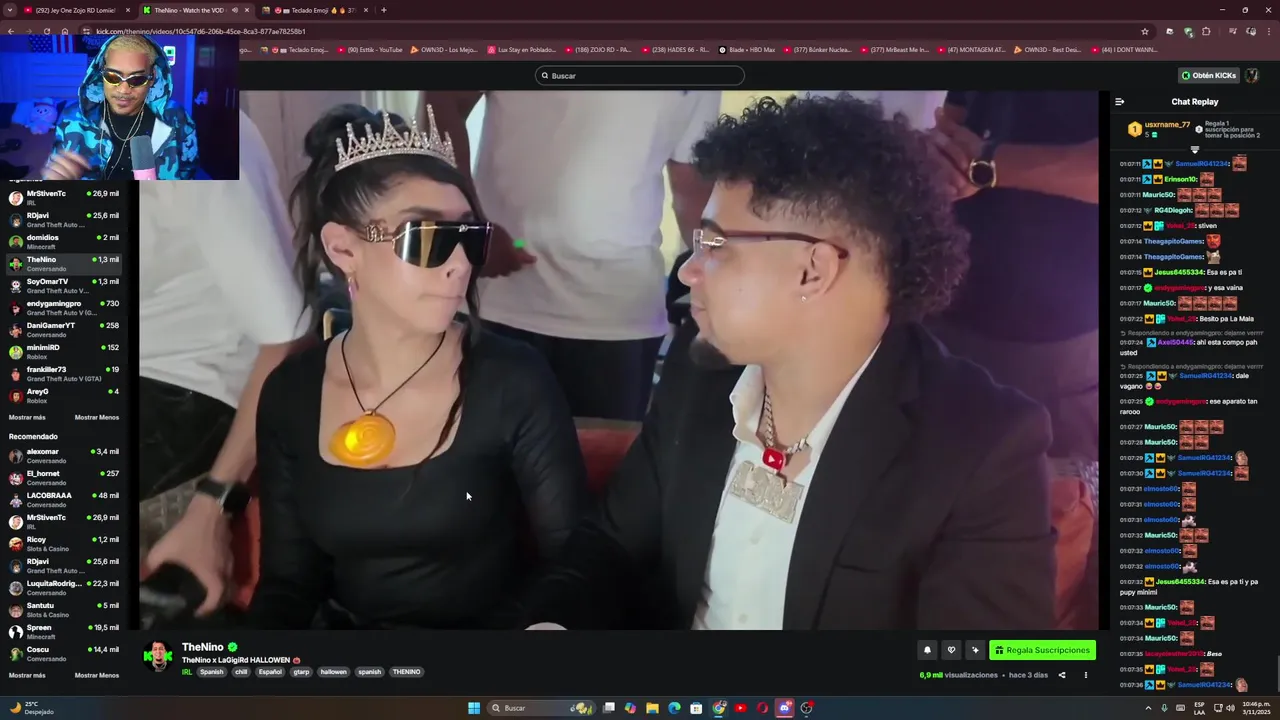Select the 'gtarp' tag

click(301, 672)
